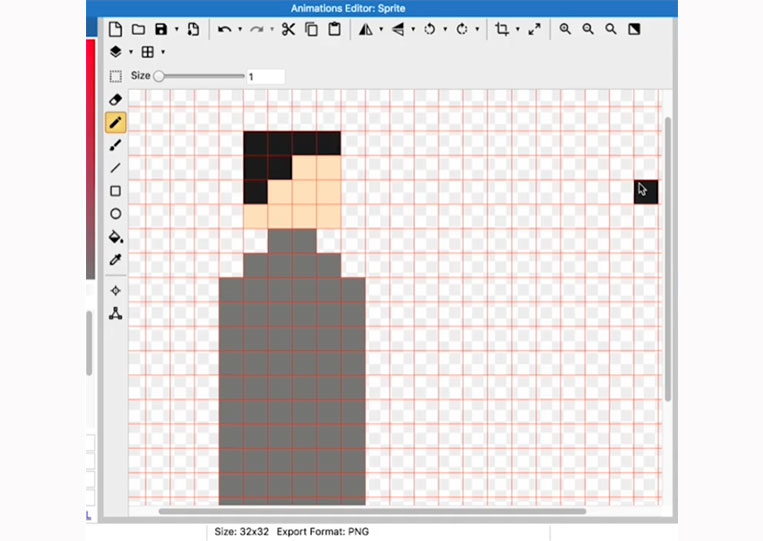The height and width of the screenshot is (541, 763).
Task: Paste from clipboard
Action: tap(334, 29)
